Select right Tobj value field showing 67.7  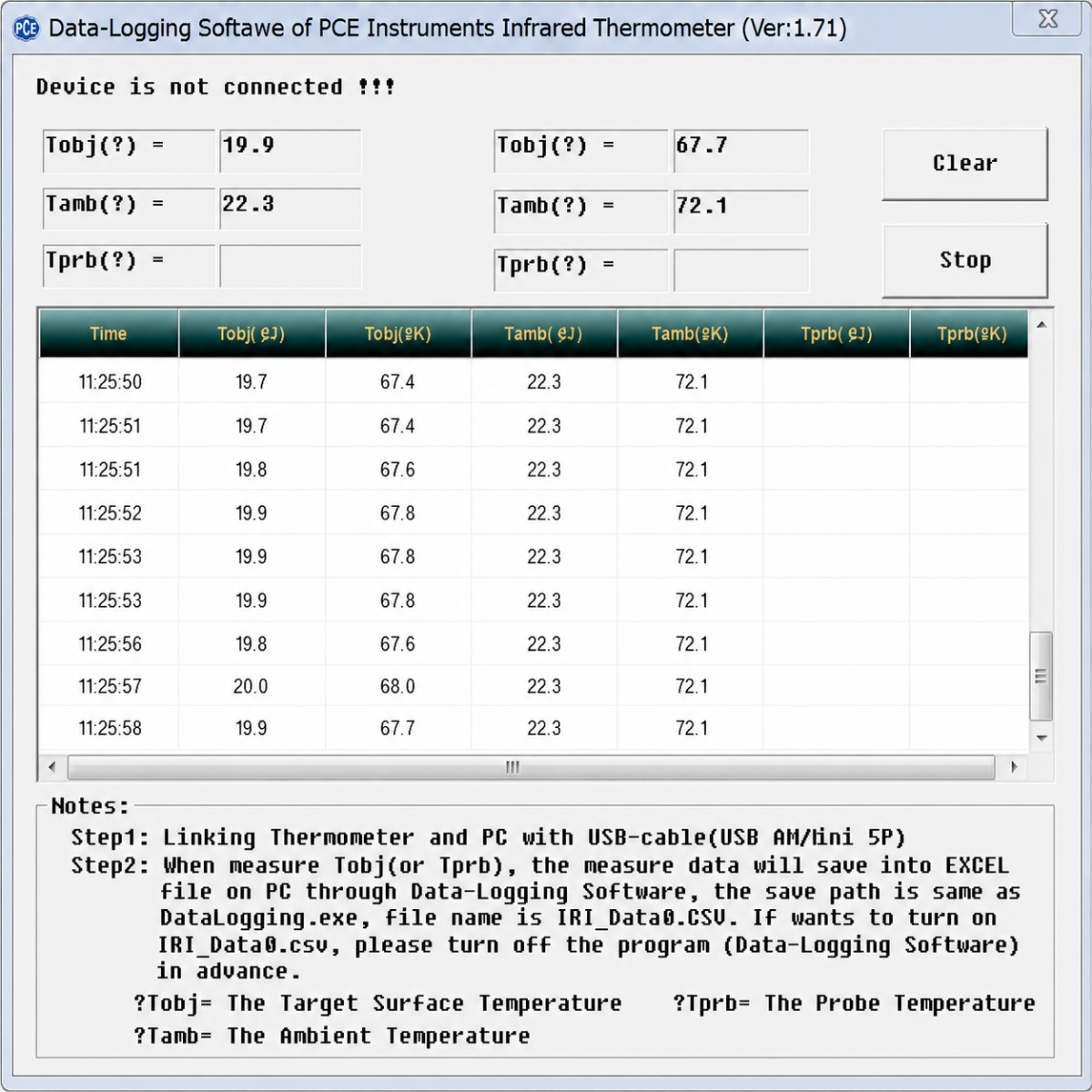tap(741, 151)
